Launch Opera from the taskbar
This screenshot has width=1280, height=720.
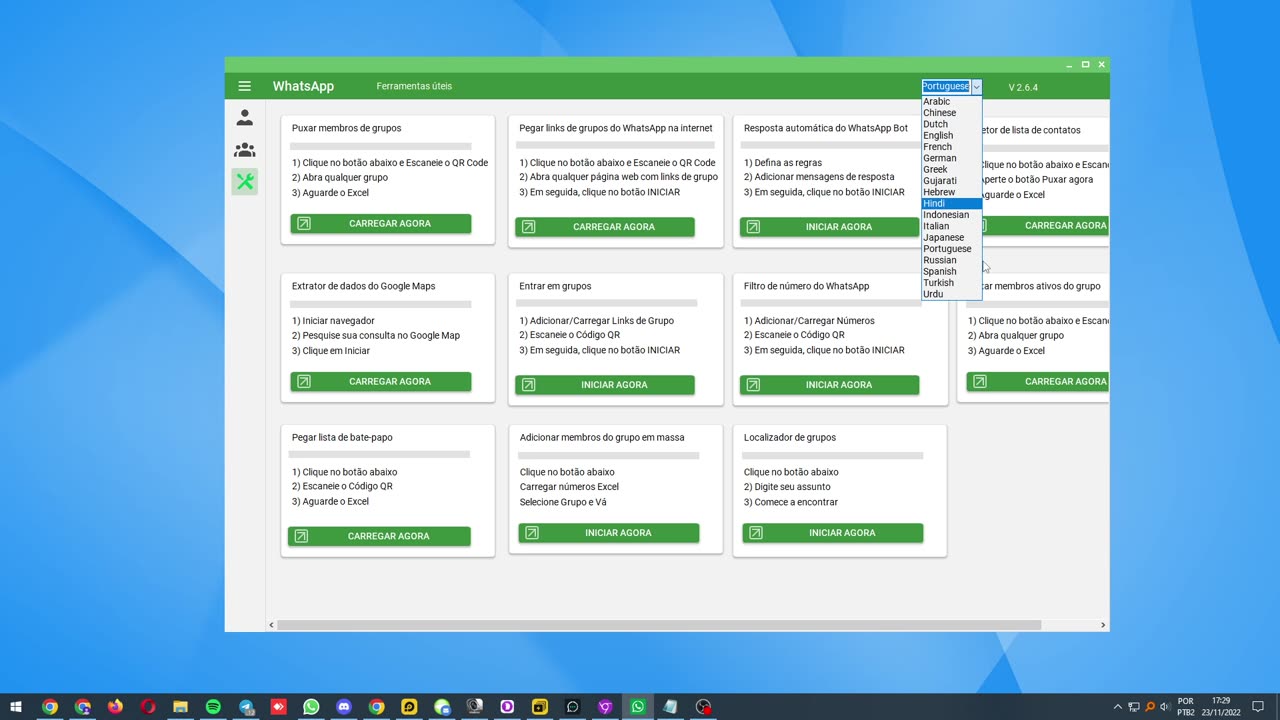(148, 707)
